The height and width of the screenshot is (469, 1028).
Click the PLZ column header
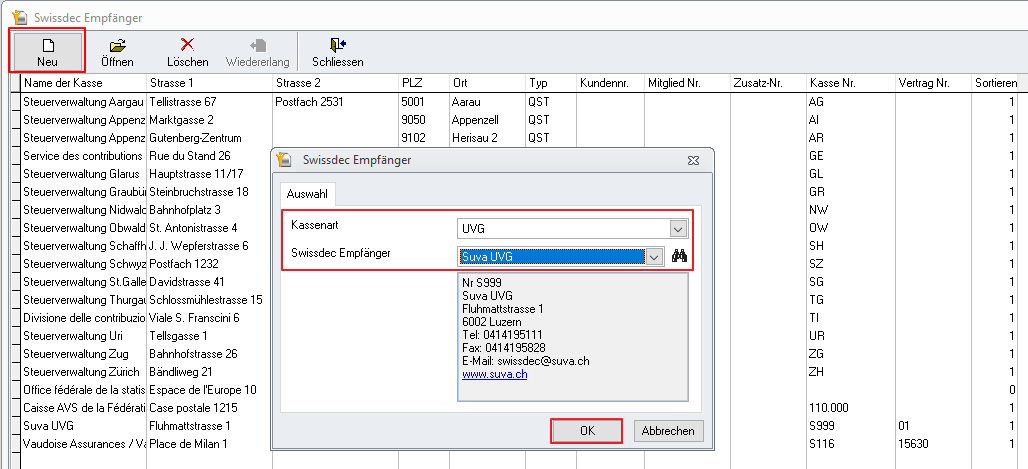tap(412, 82)
